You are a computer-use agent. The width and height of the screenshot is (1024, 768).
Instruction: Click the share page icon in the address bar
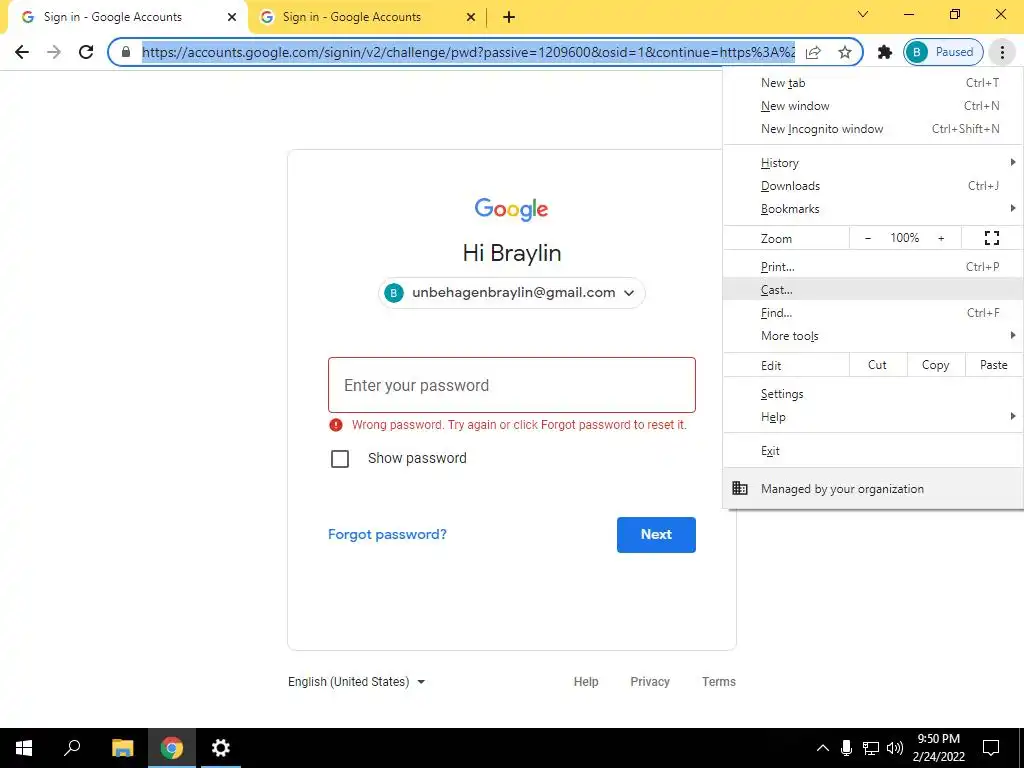[813, 52]
